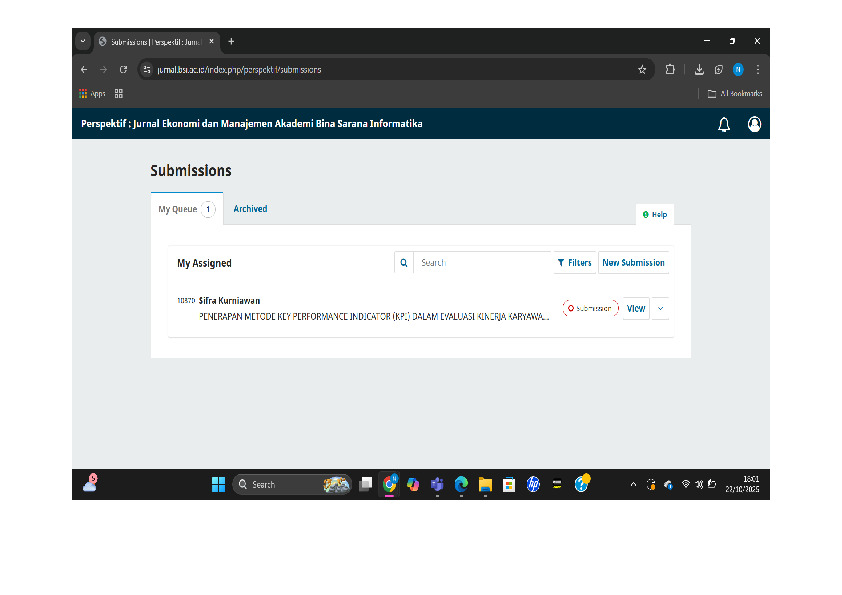Click the PENERAPAN METODE KEY PERFORMANCE INDICATOR title
This screenshot has height=595, width=842.
(374, 317)
